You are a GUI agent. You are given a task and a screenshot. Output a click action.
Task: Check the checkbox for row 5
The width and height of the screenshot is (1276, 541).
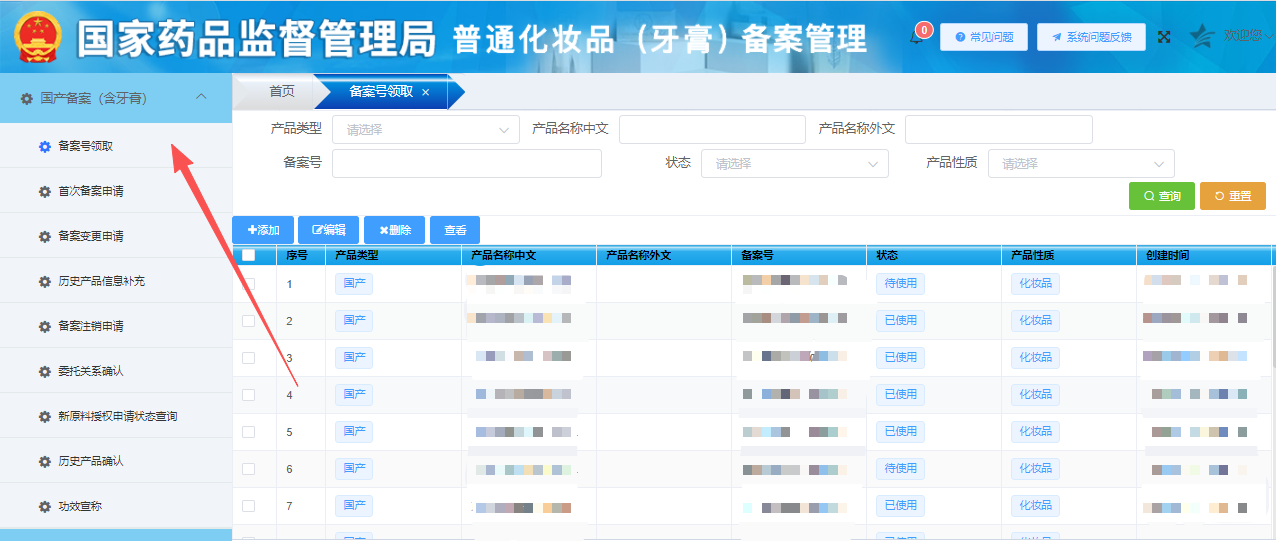coord(248,432)
